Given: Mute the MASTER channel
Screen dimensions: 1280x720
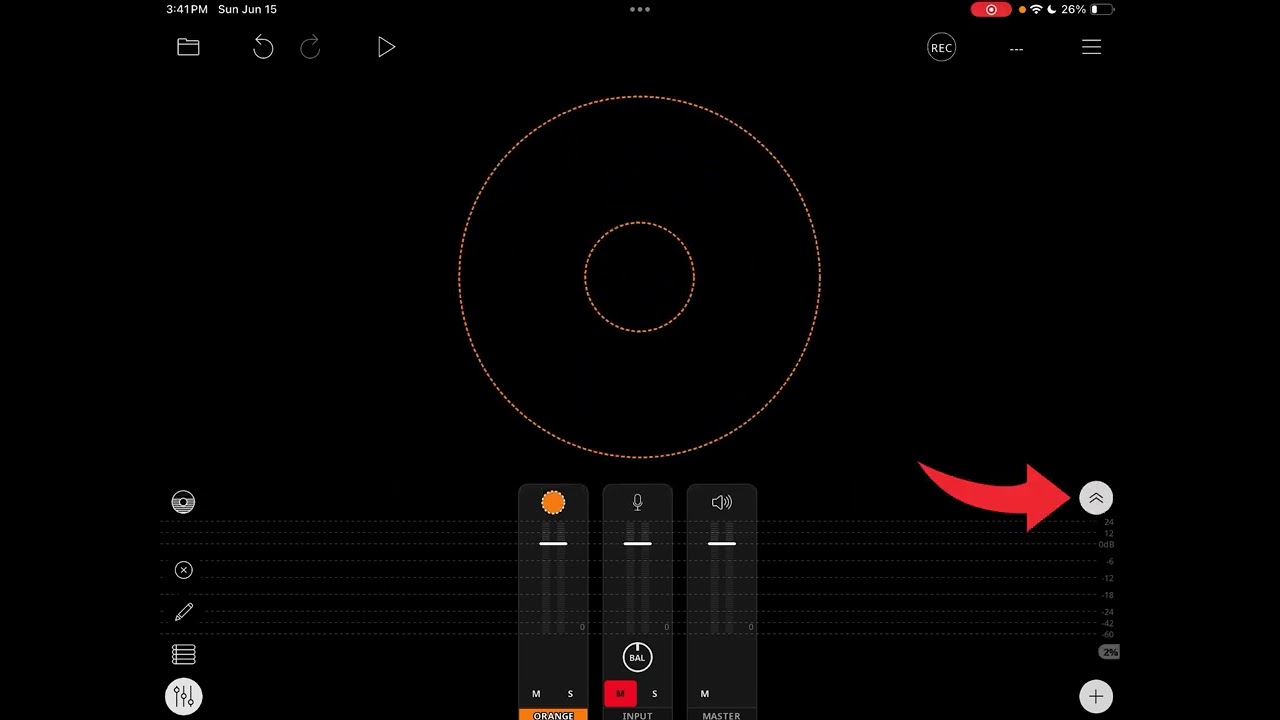Looking at the screenshot, I should (x=705, y=694).
